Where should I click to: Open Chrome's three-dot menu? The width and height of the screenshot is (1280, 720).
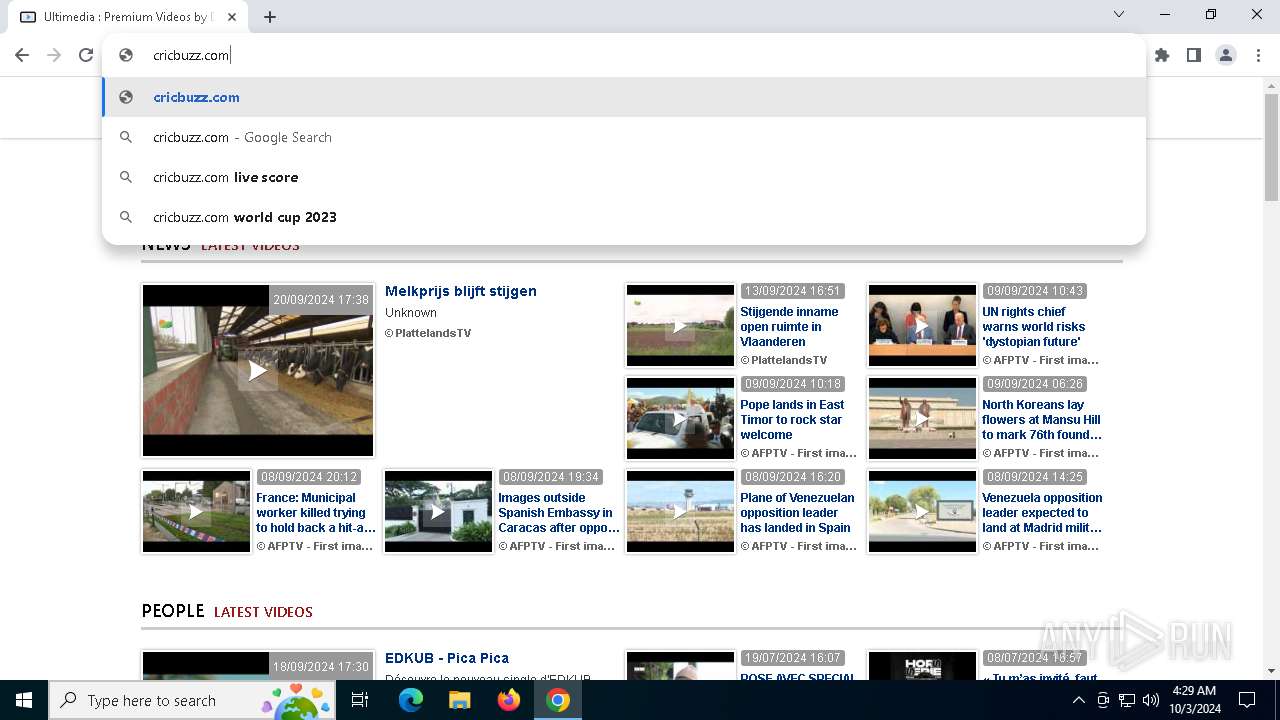1258,55
